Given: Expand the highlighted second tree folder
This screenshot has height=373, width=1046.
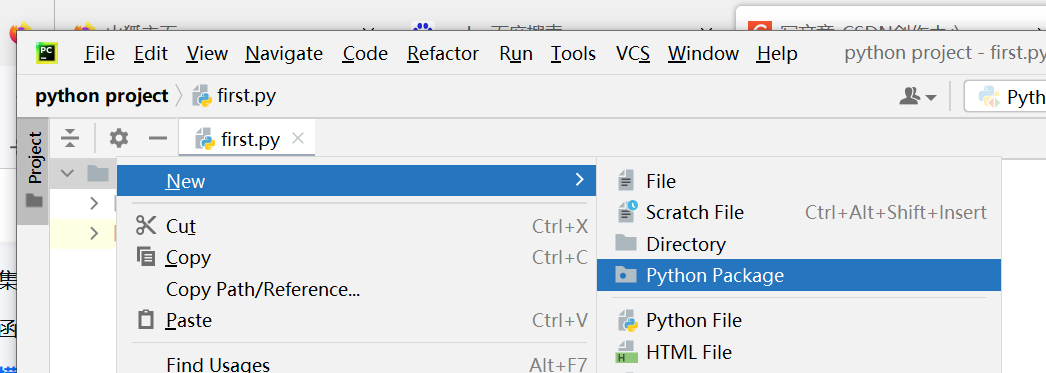Looking at the screenshot, I should (x=94, y=233).
